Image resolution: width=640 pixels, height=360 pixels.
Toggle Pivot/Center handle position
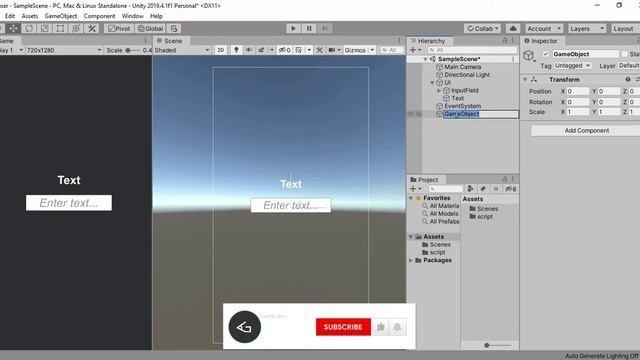[x=119, y=29]
